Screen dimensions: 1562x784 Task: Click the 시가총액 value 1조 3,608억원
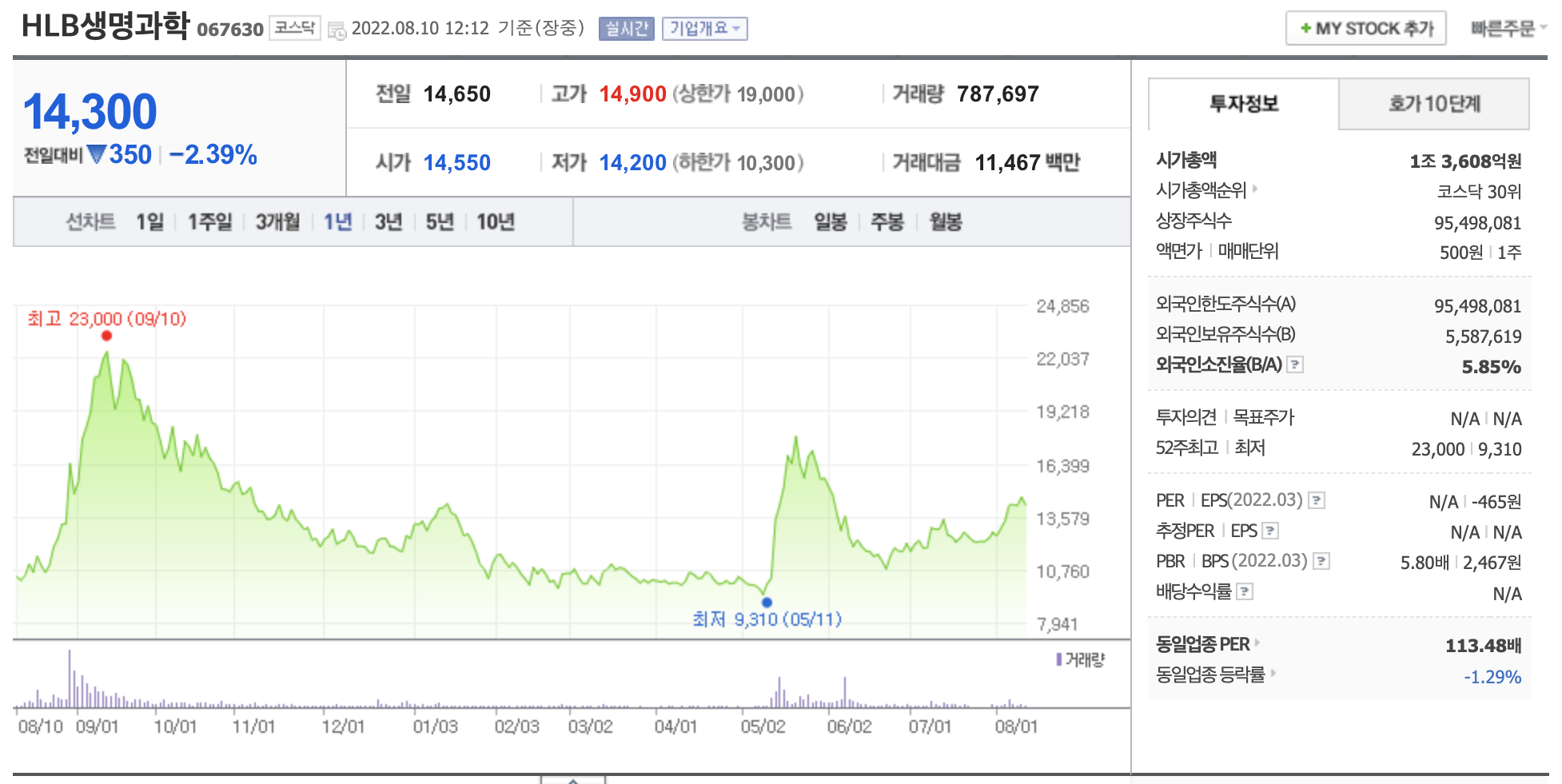click(x=1465, y=161)
